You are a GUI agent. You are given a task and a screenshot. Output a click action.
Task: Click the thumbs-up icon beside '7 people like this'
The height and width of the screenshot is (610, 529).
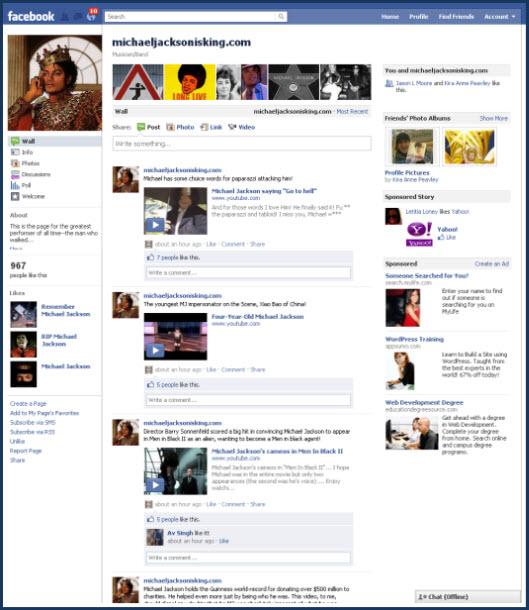pos(151,257)
